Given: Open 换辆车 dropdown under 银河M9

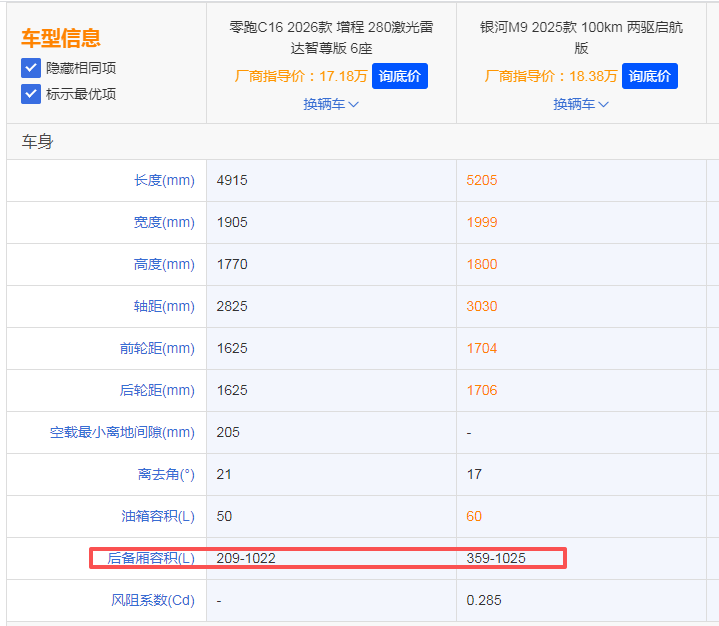Looking at the screenshot, I should coord(581,104).
